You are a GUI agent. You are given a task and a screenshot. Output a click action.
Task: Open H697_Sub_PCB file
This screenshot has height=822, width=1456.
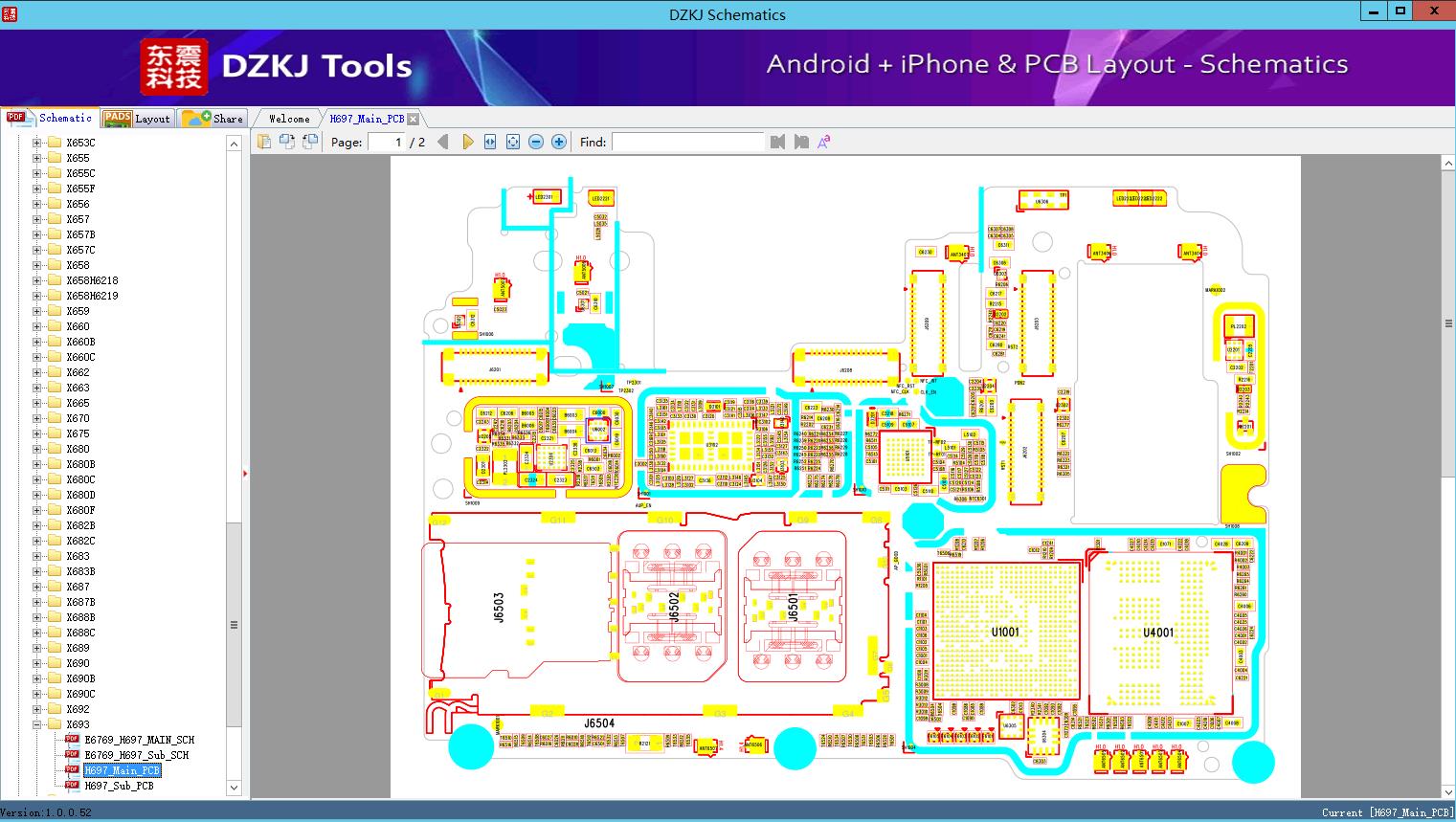[x=119, y=786]
